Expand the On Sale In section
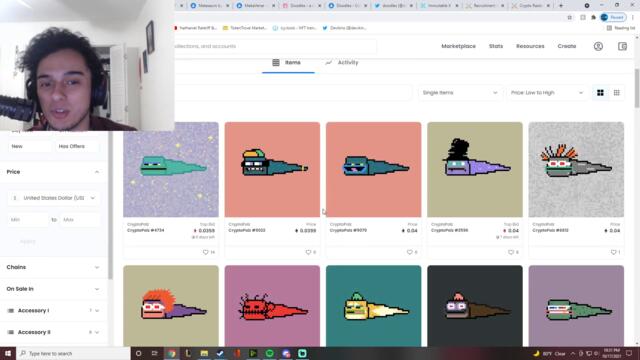 (x=53, y=289)
